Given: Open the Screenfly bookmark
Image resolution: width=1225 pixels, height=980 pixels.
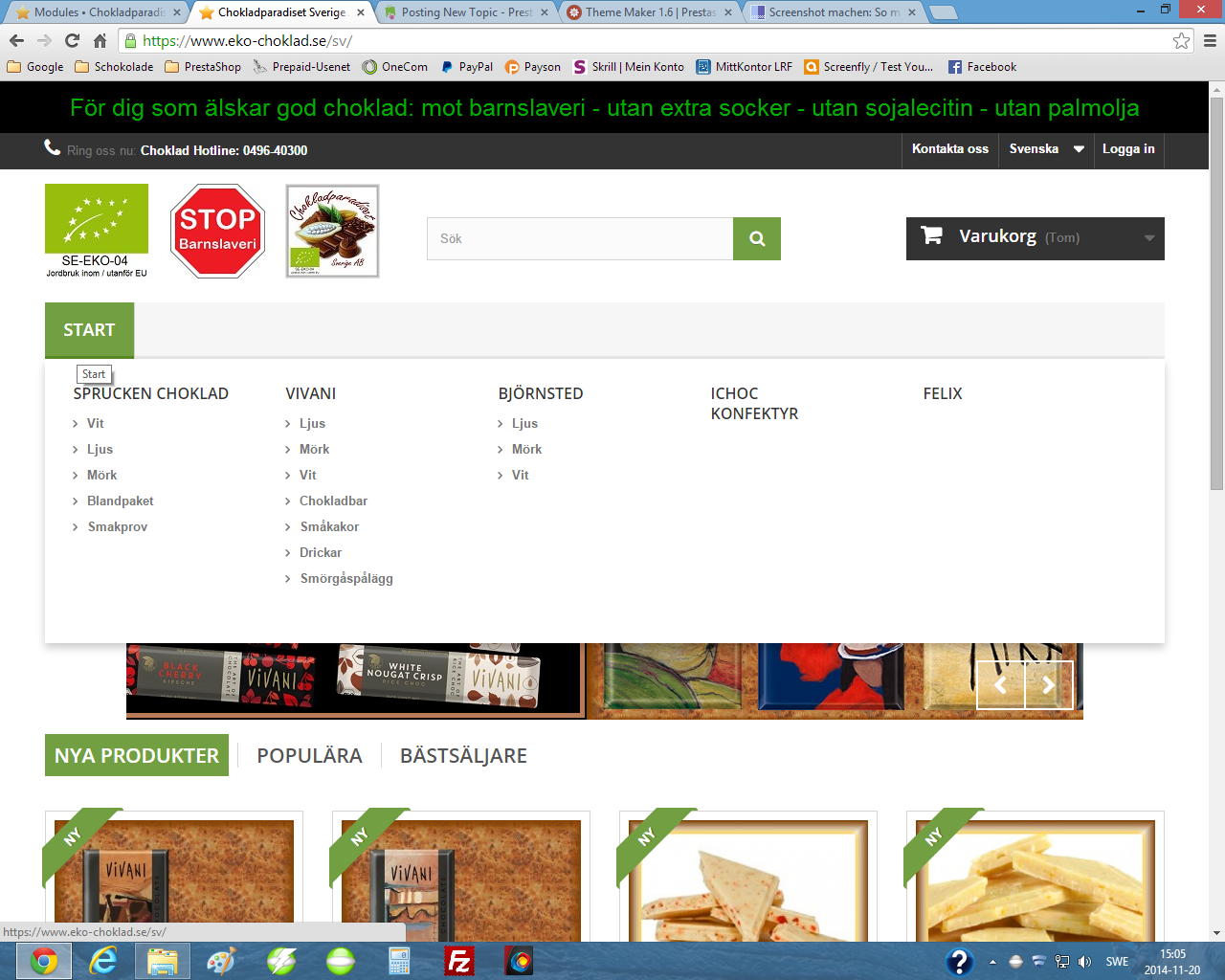Looking at the screenshot, I should coord(869,67).
